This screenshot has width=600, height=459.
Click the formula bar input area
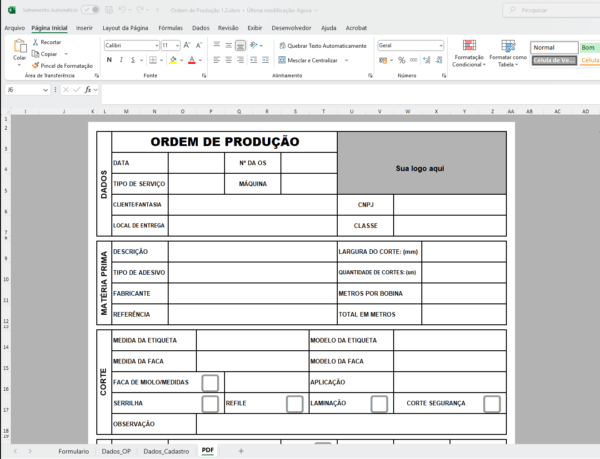click(x=350, y=94)
